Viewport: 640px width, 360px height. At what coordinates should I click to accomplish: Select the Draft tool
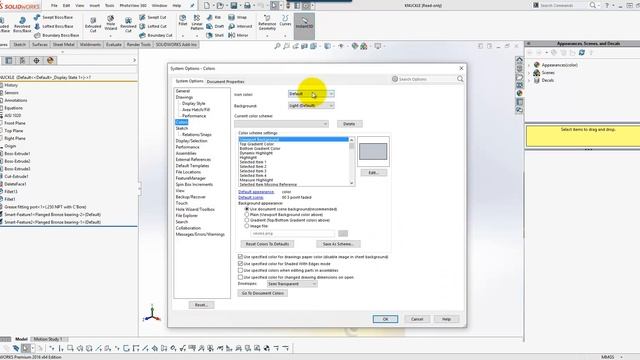[x=215, y=26]
